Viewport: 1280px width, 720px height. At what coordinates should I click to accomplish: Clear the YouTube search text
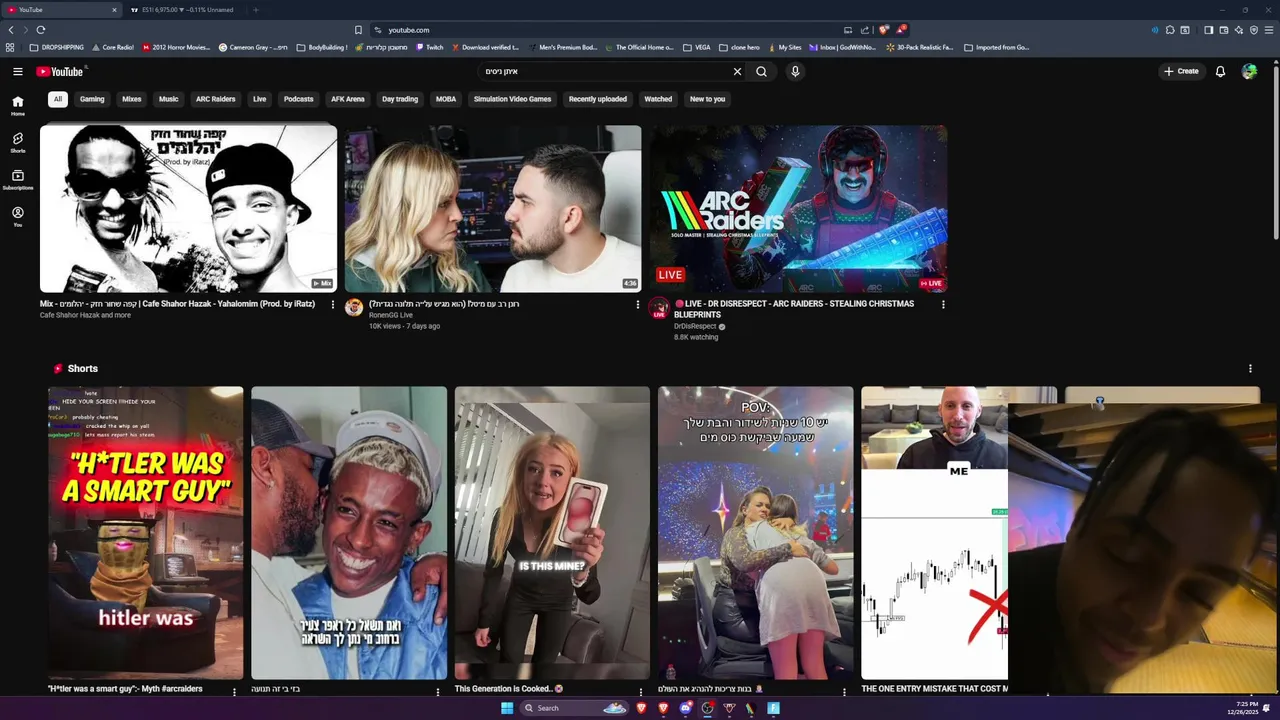pyautogui.click(x=737, y=71)
